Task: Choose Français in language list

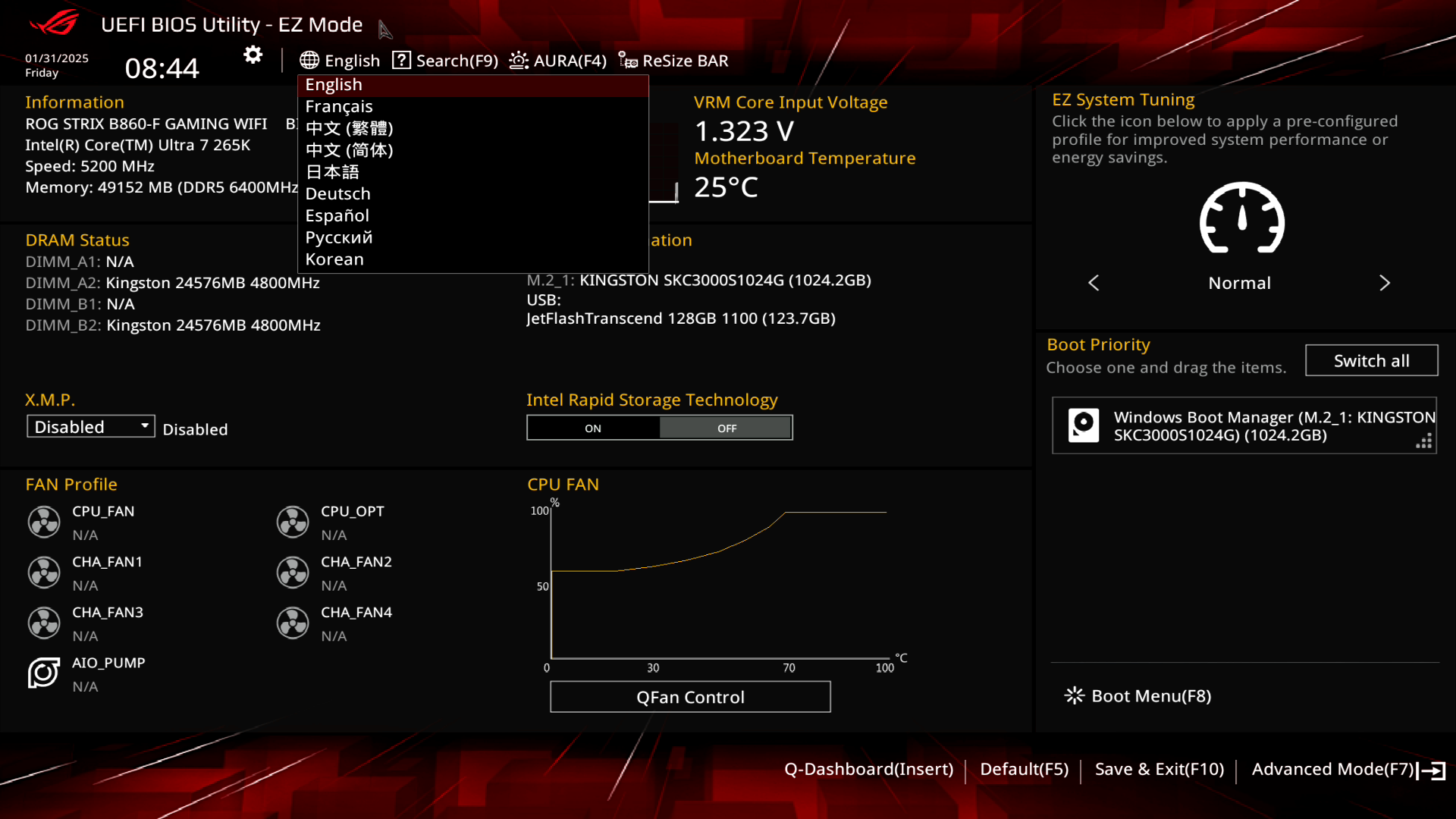Action: (x=339, y=107)
